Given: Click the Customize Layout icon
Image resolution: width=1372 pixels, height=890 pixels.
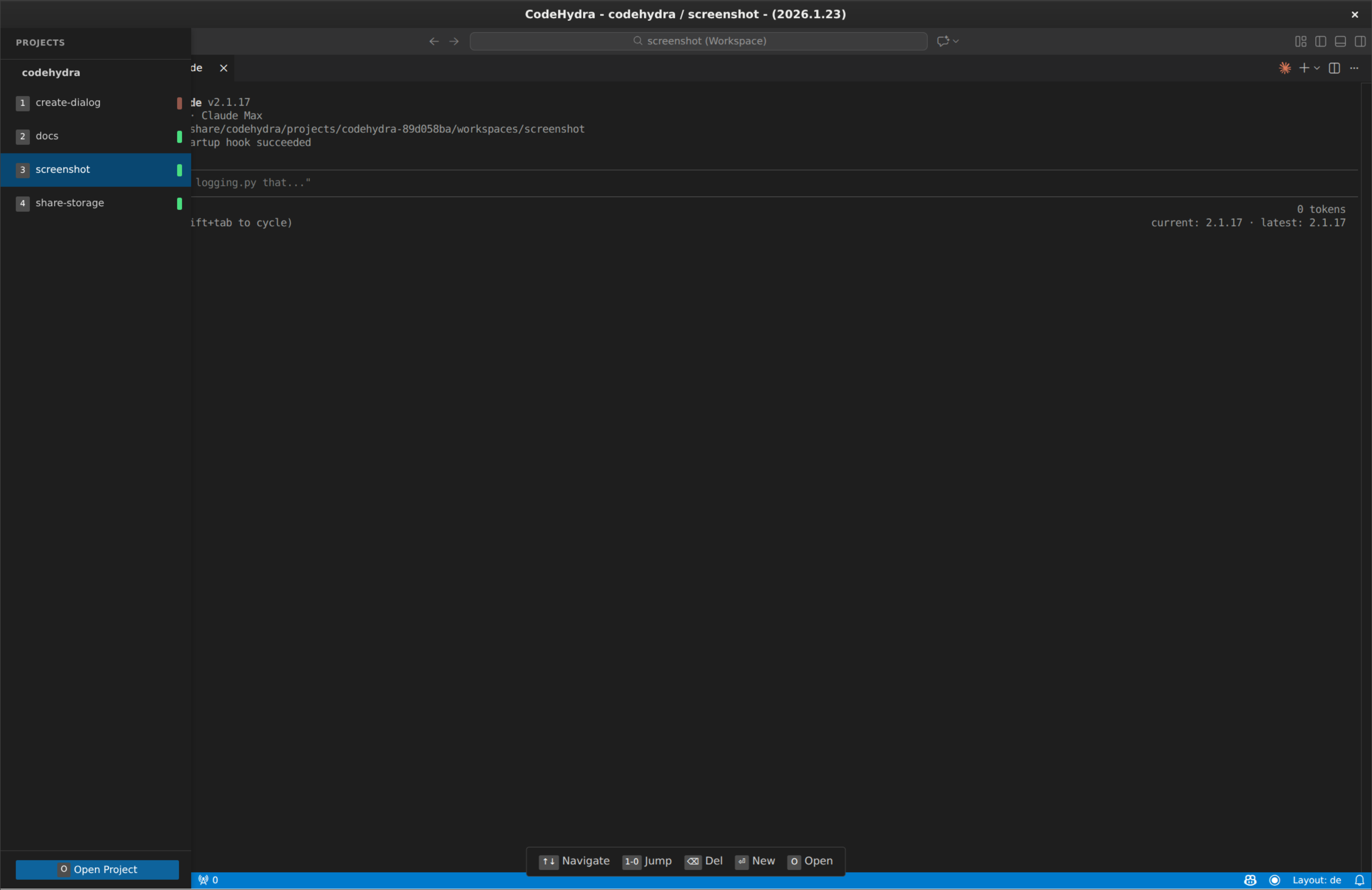Looking at the screenshot, I should coord(1300,41).
